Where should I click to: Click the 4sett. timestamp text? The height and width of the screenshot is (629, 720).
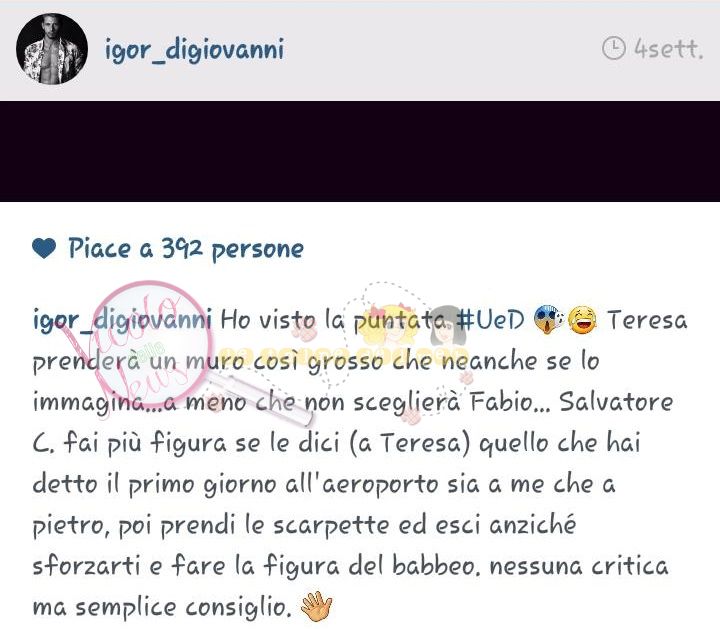pyautogui.click(x=669, y=48)
